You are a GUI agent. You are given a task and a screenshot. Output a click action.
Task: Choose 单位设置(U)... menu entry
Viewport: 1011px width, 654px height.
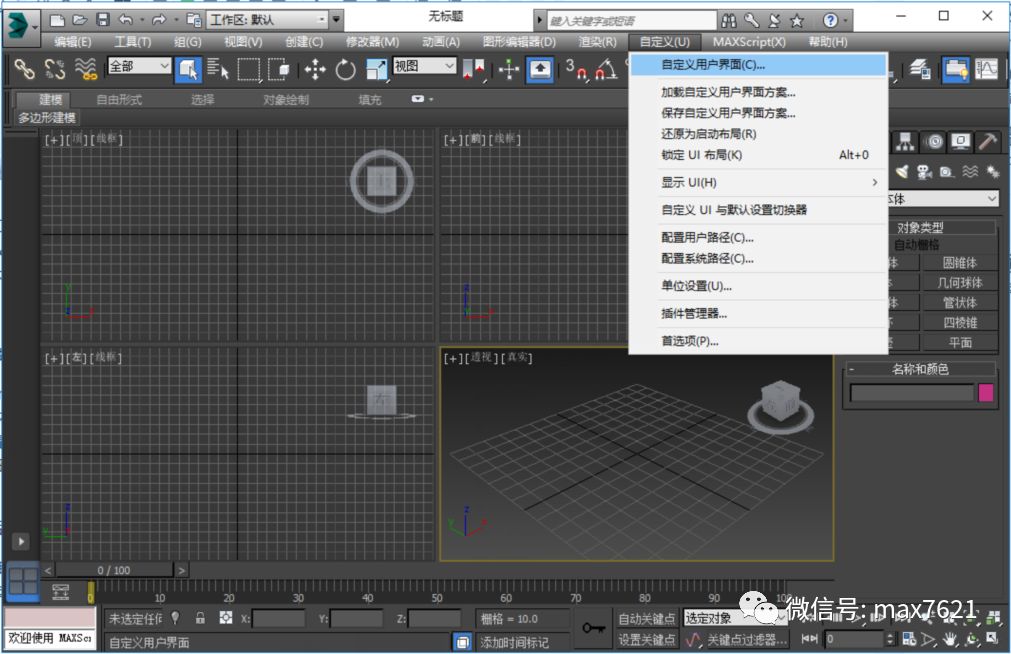coord(758,286)
